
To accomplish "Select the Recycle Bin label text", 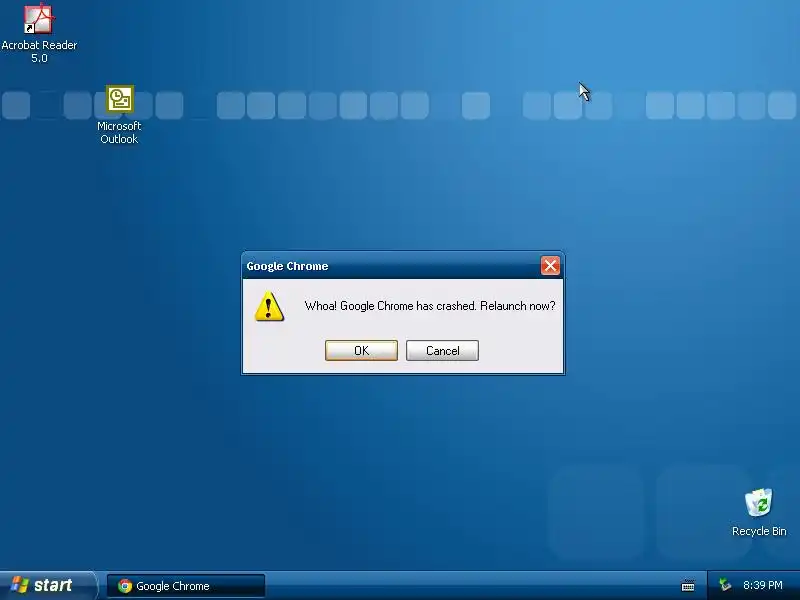I will tap(759, 531).
